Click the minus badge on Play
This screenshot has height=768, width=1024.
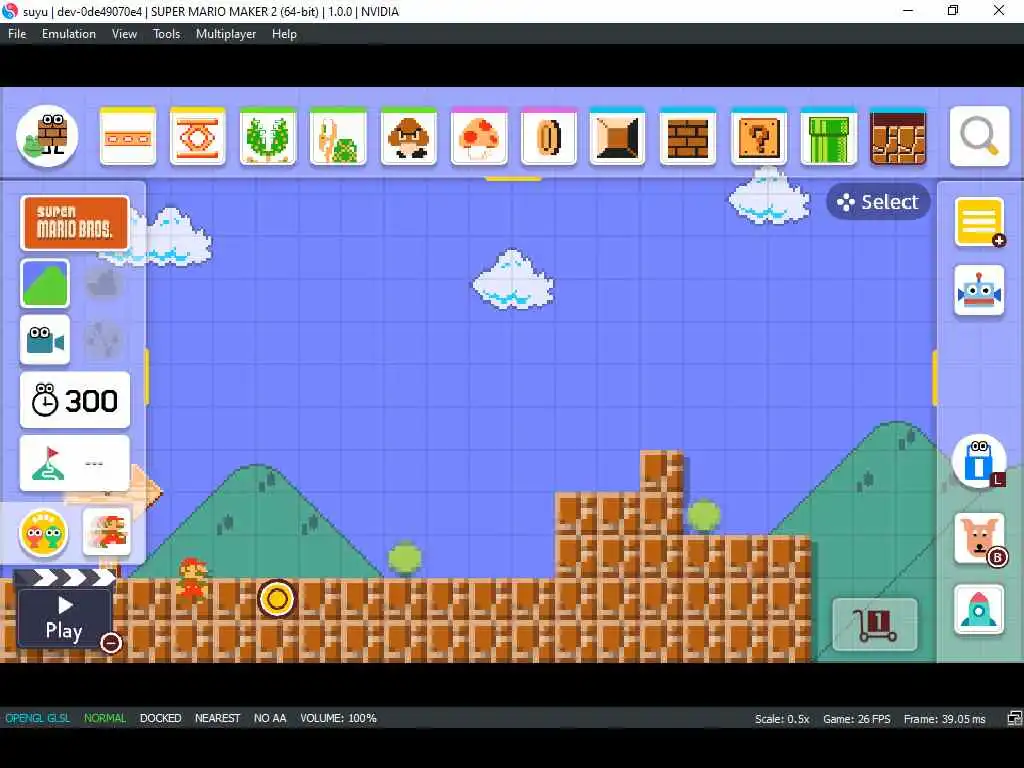(111, 643)
